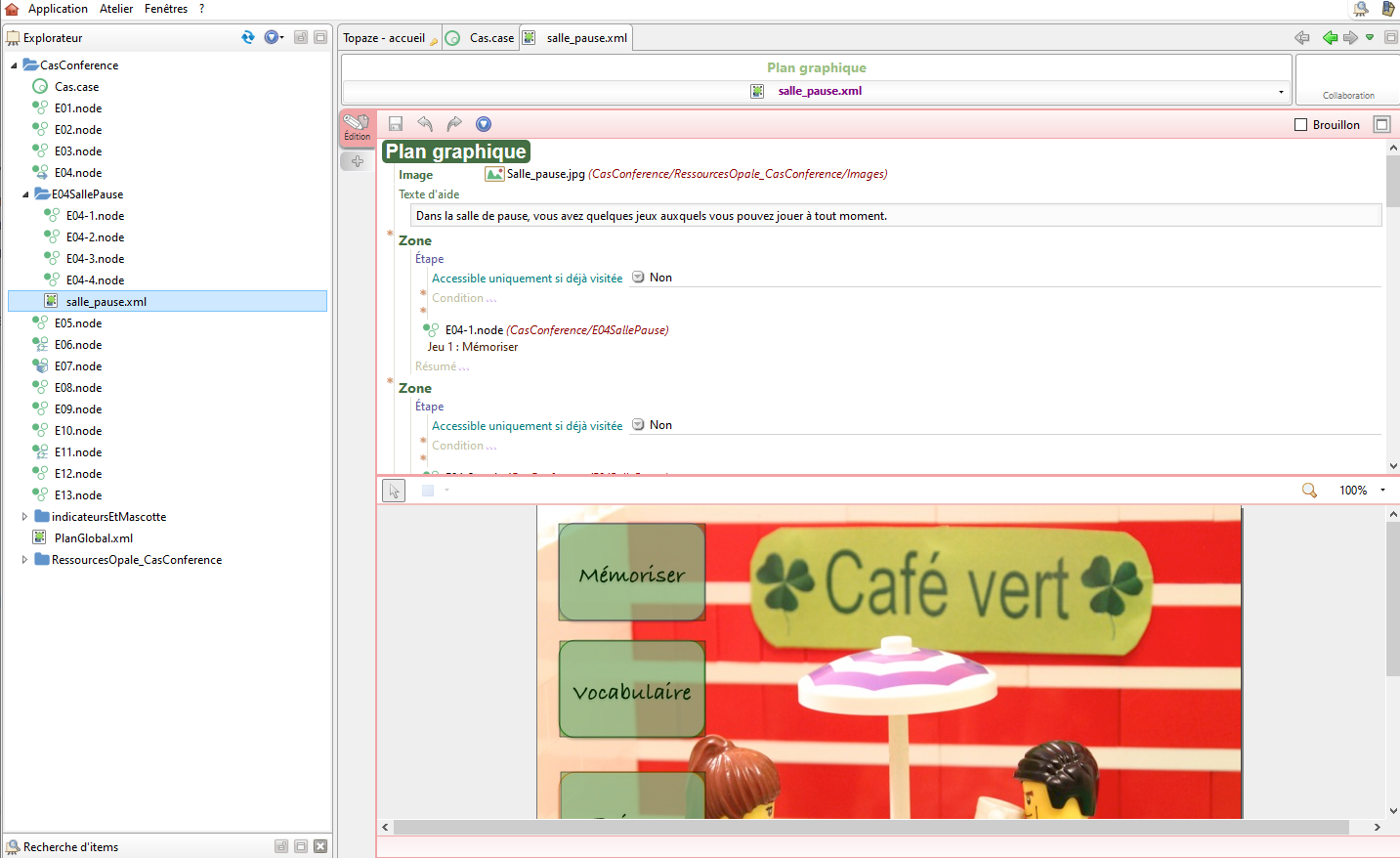
Task: Open the shape tool dropdown arrow
Action: pyautogui.click(x=446, y=491)
